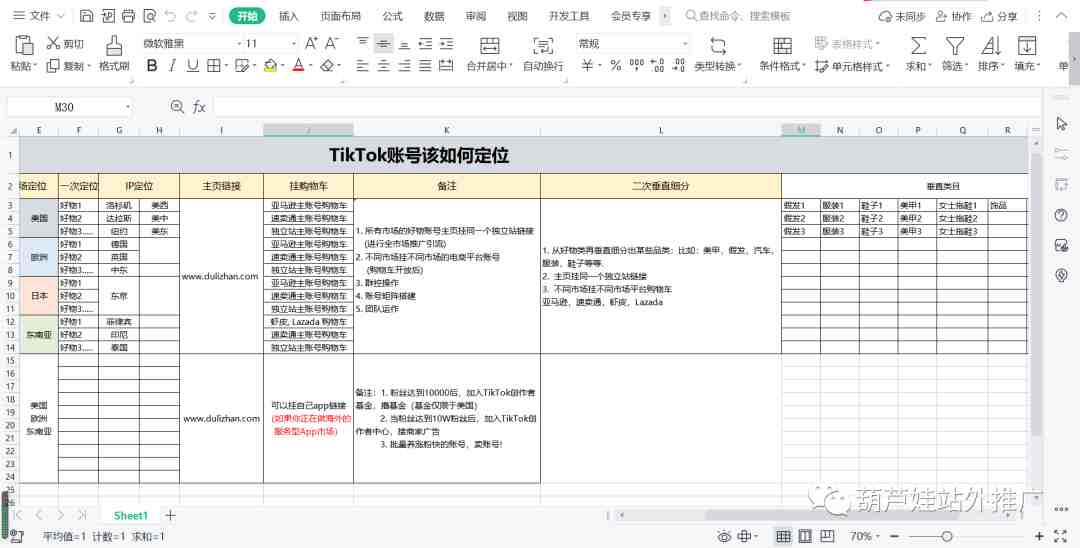Click the eraser clear-format icon
The height and width of the screenshot is (548, 1080).
(x=327, y=65)
